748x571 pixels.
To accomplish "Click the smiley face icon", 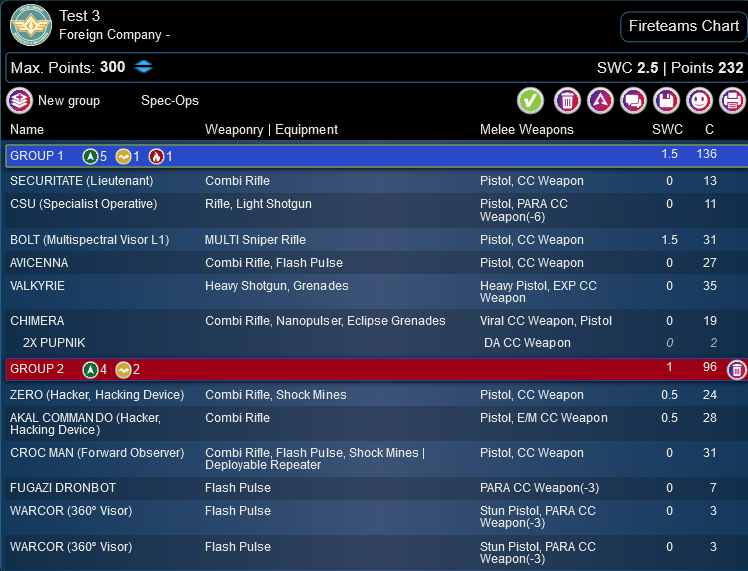I will pos(699,101).
